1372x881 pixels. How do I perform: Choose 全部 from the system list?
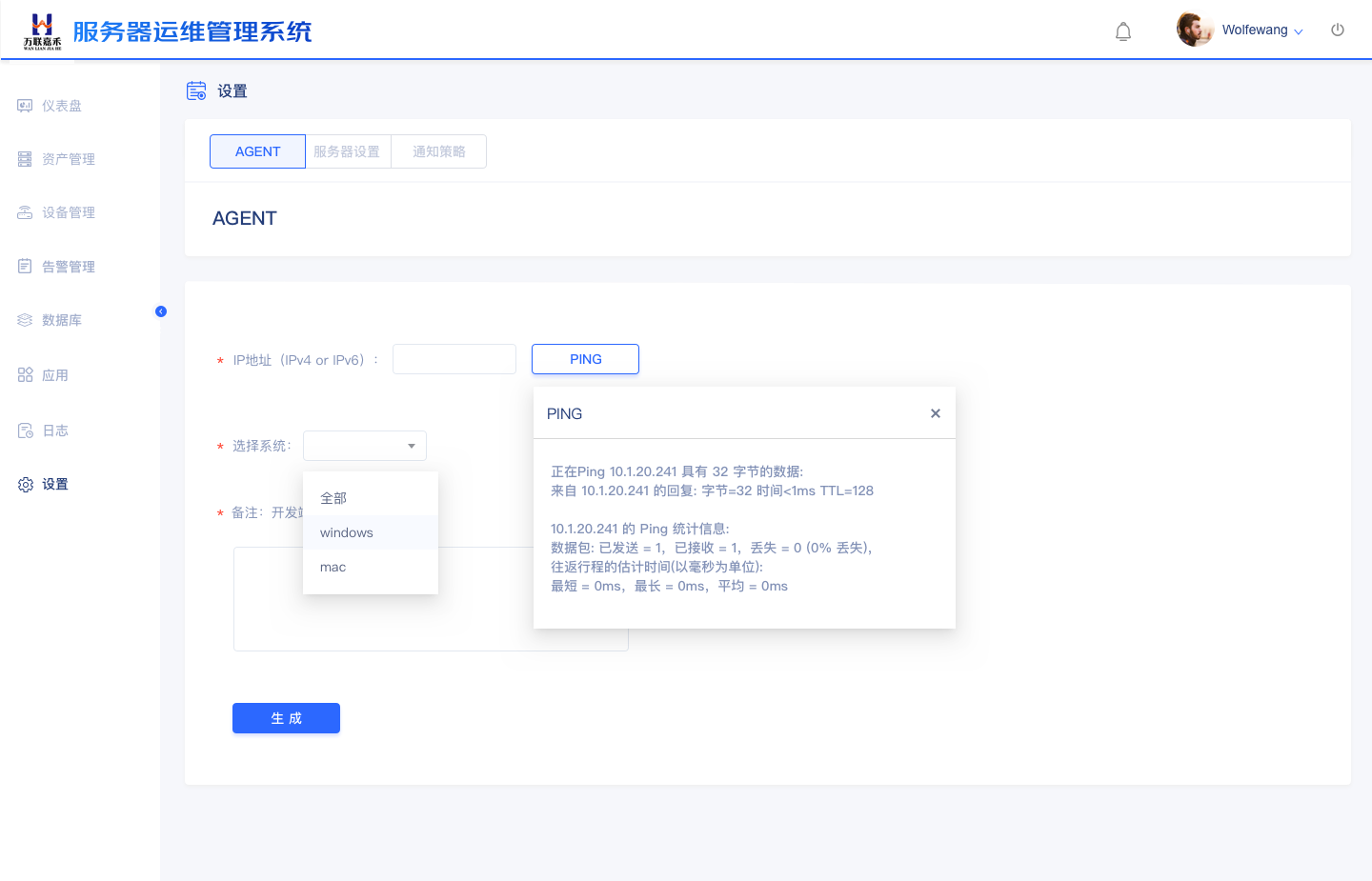[333, 498]
